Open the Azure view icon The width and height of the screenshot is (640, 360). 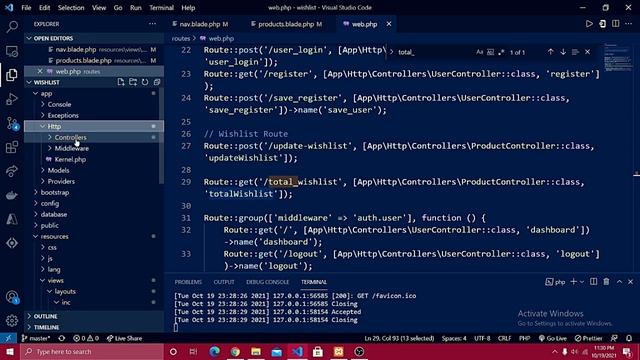point(12,219)
